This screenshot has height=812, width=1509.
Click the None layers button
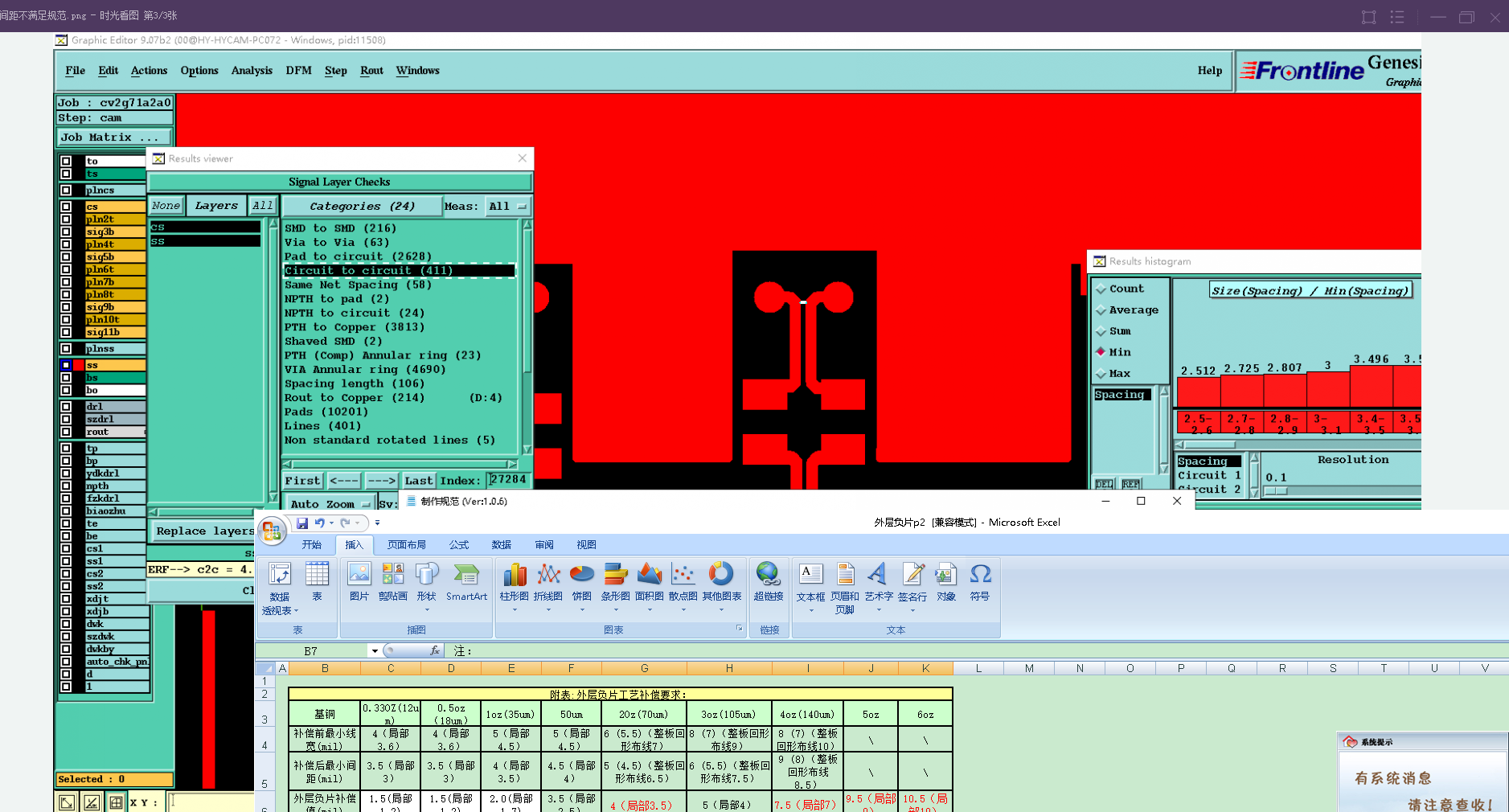(166, 206)
